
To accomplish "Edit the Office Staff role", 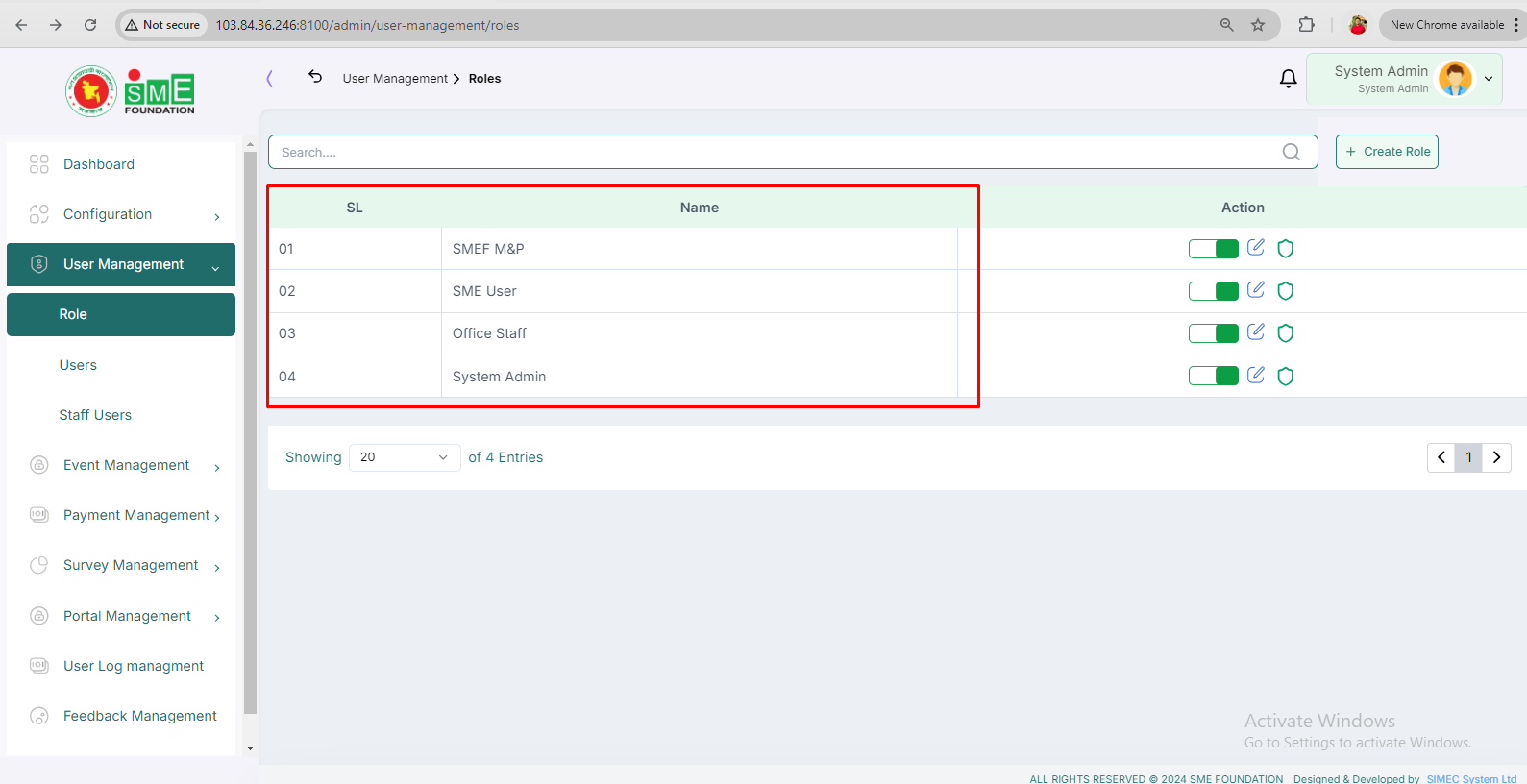I will [1255, 332].
